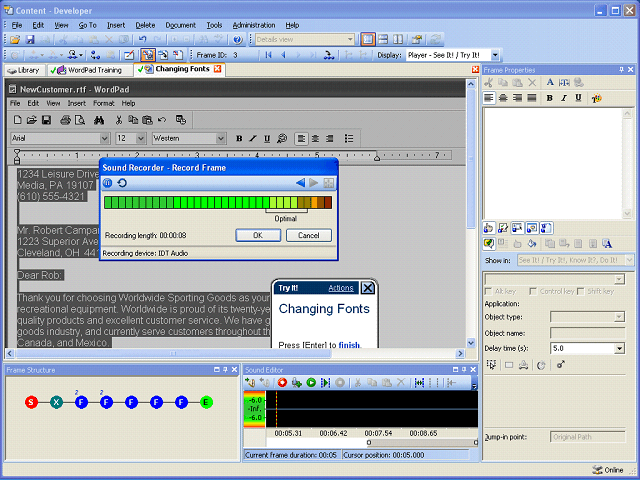The width and height of the screenshot is (640, 480).
Task: Click the color palette icon in Frame Properties
Action: tap(597, 98)
